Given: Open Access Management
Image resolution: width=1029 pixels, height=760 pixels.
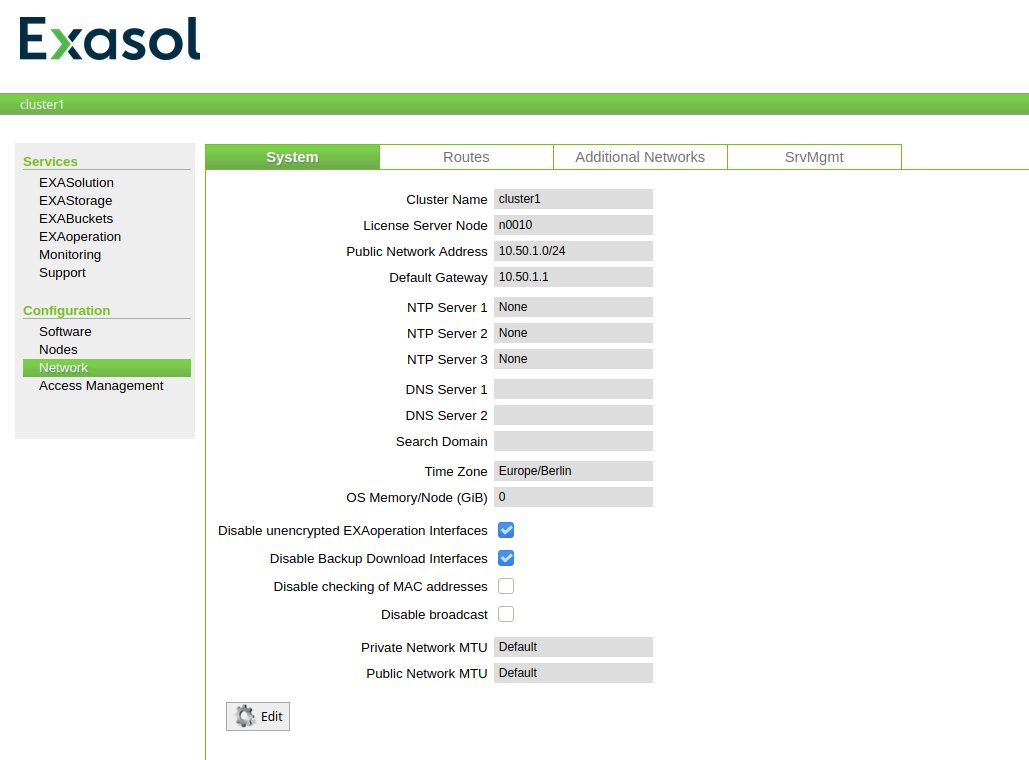Looking at the screenshot, I should coord(101,386).
